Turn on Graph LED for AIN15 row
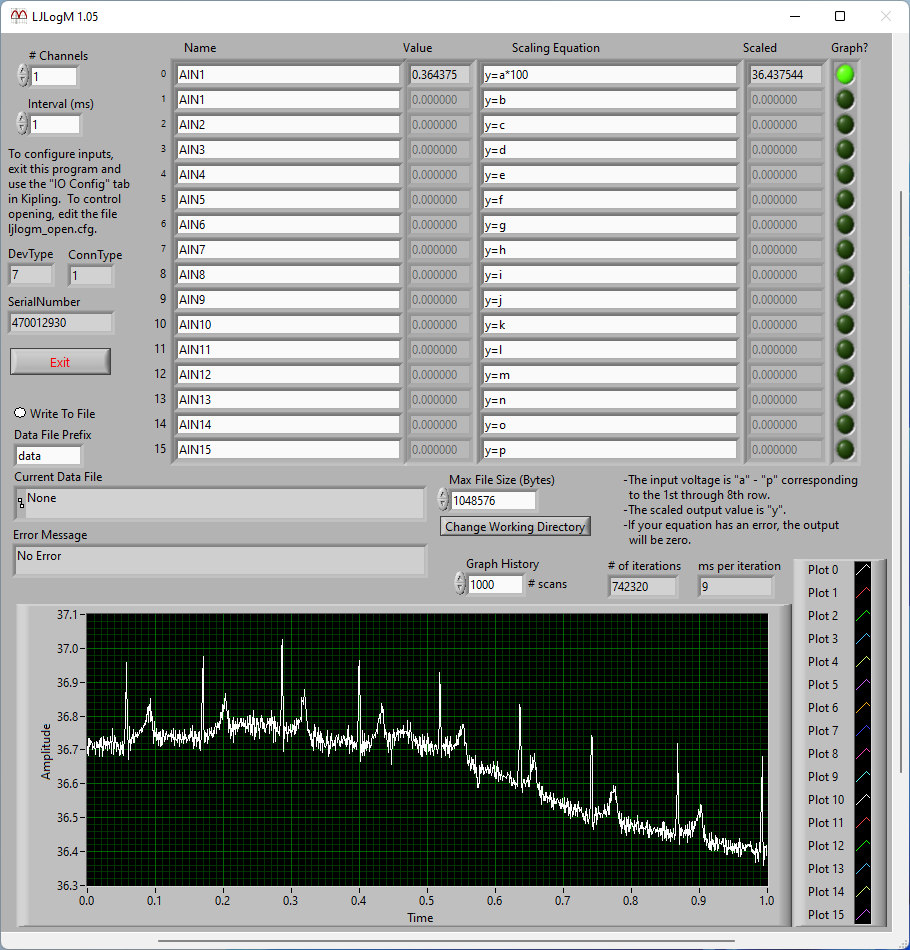This screenshot has width=910, height=950. [x=846, y=449]
